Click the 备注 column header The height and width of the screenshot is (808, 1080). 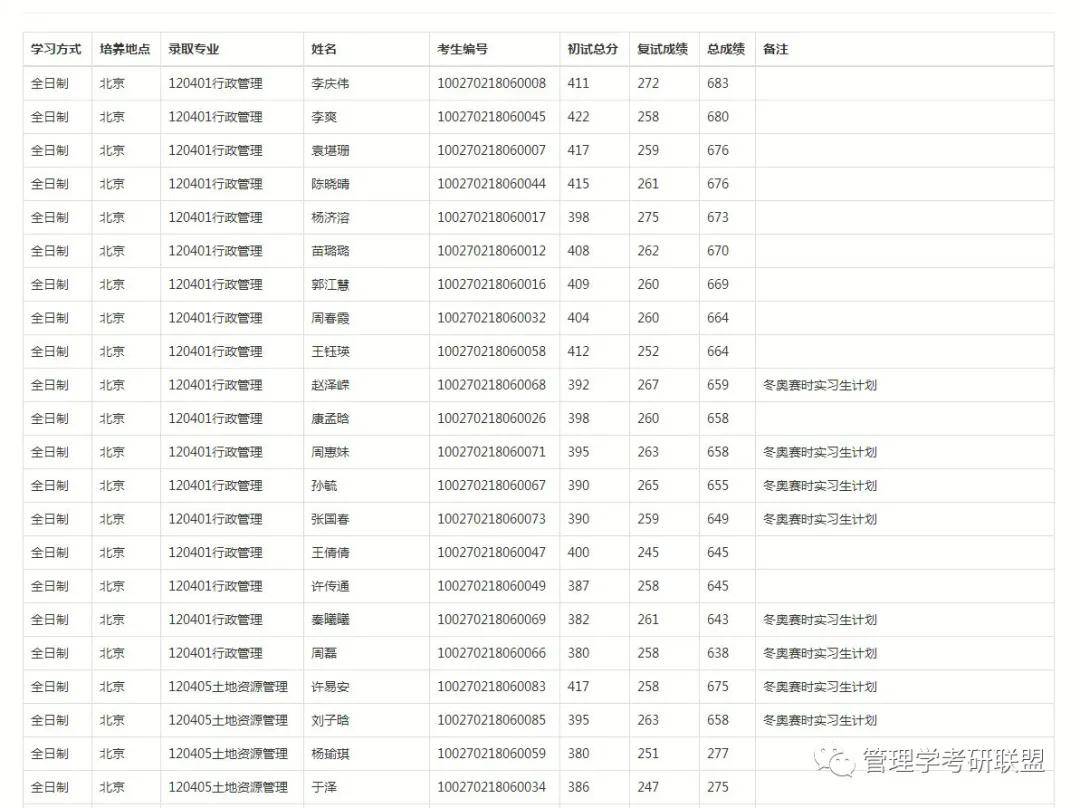(775, 49)
